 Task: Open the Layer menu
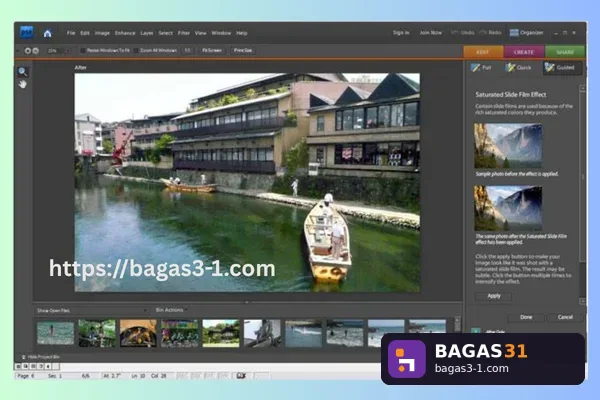(147, 33)
